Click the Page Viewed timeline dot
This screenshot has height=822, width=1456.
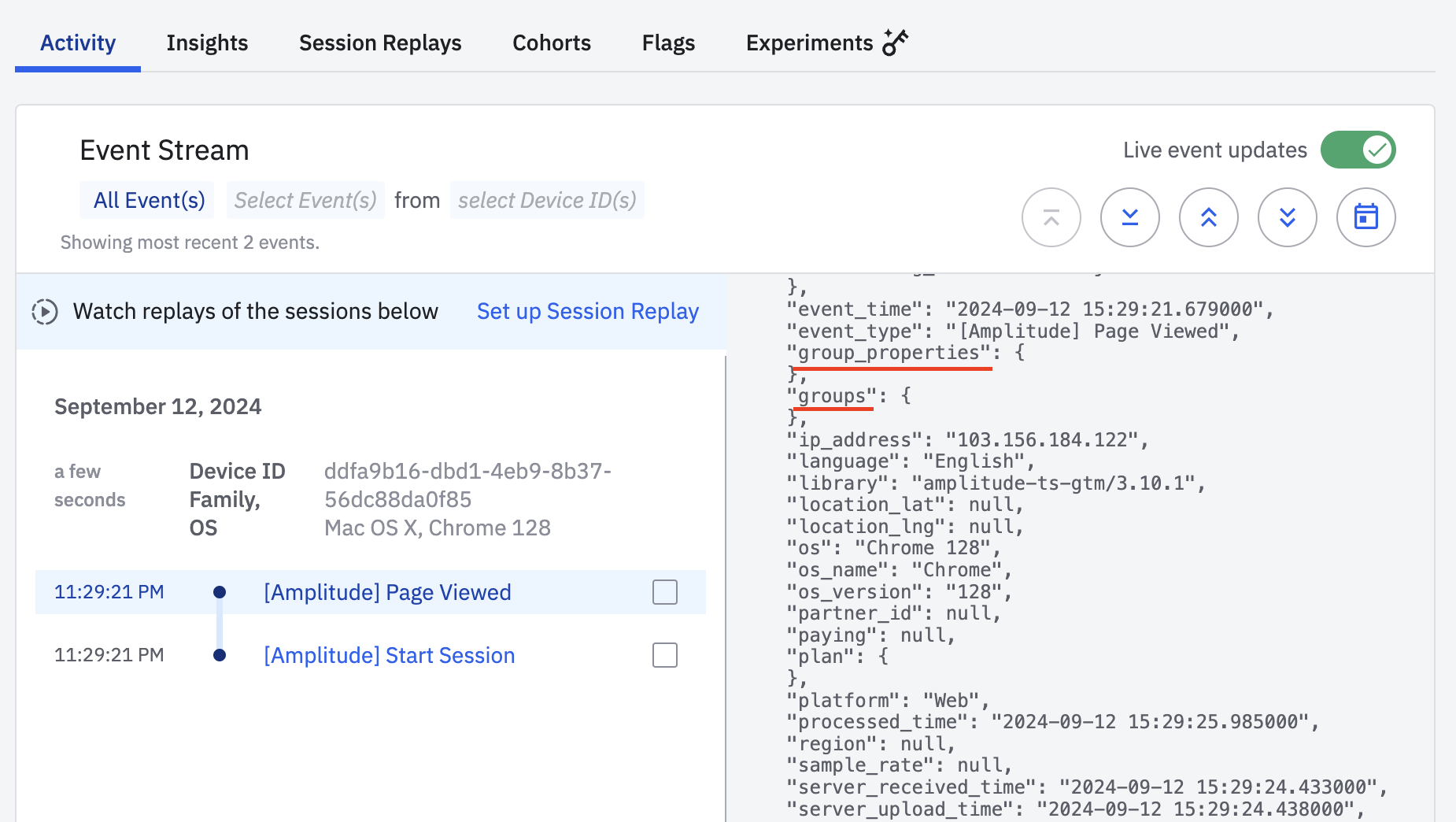[x=220, y=592]
